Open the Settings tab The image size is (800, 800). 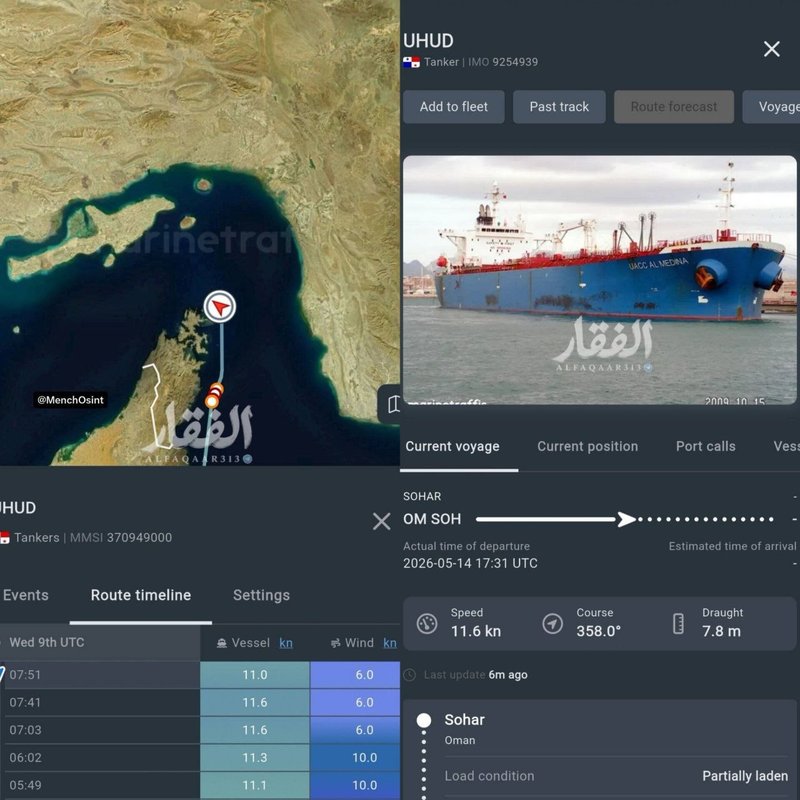click(261, 595)
